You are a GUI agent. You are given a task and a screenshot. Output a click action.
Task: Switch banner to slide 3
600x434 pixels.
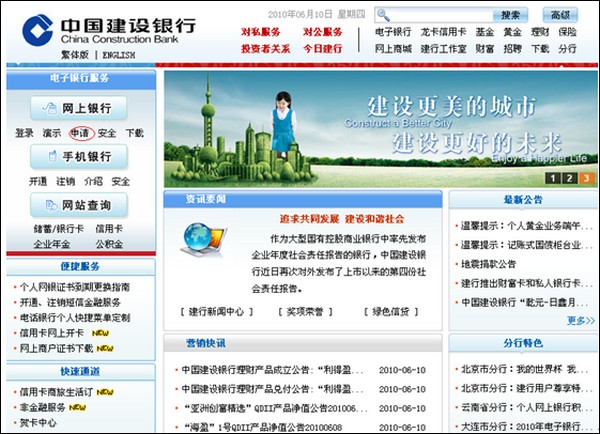point(585,178)
